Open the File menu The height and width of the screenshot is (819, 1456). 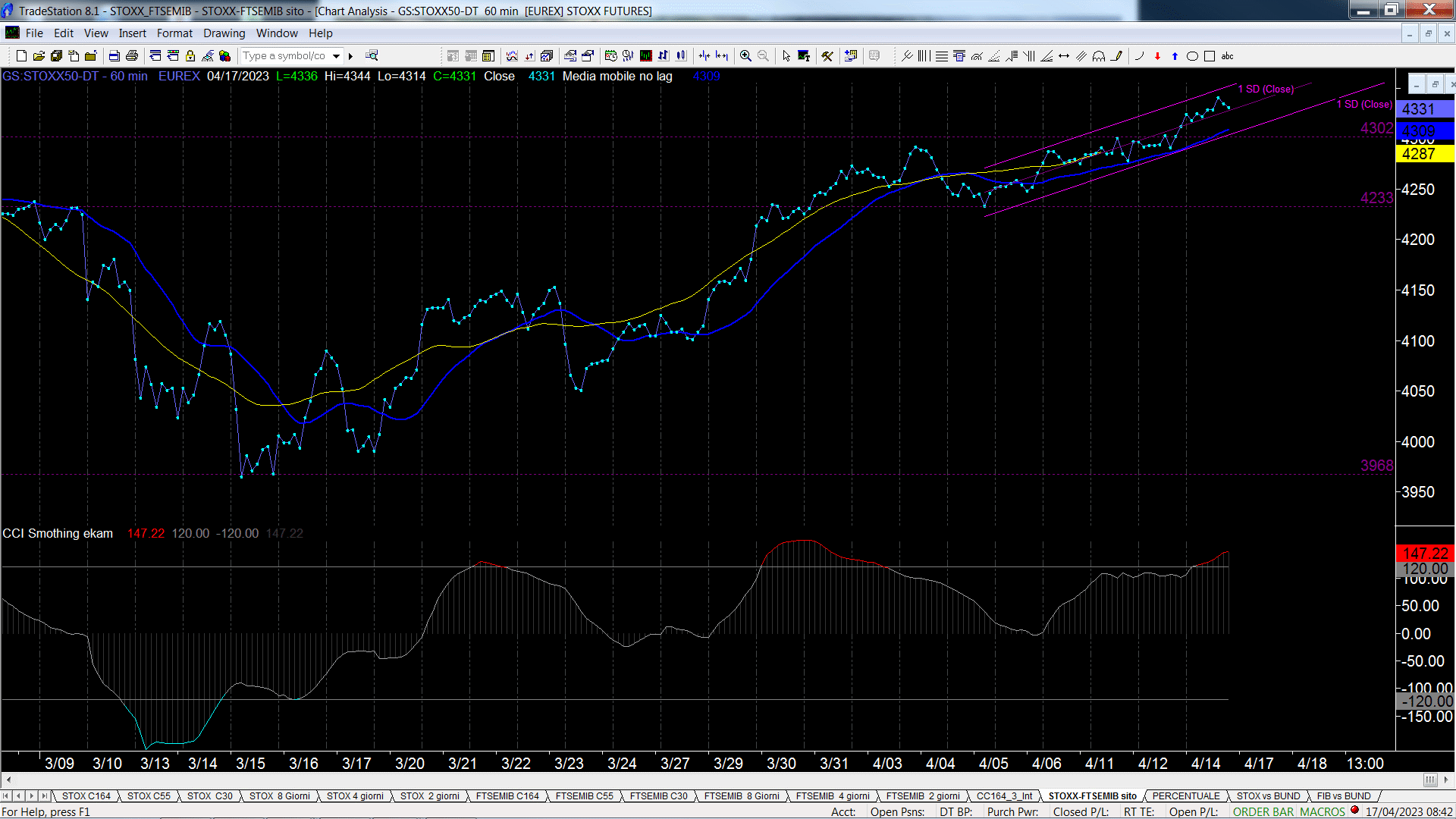(34, 33)
